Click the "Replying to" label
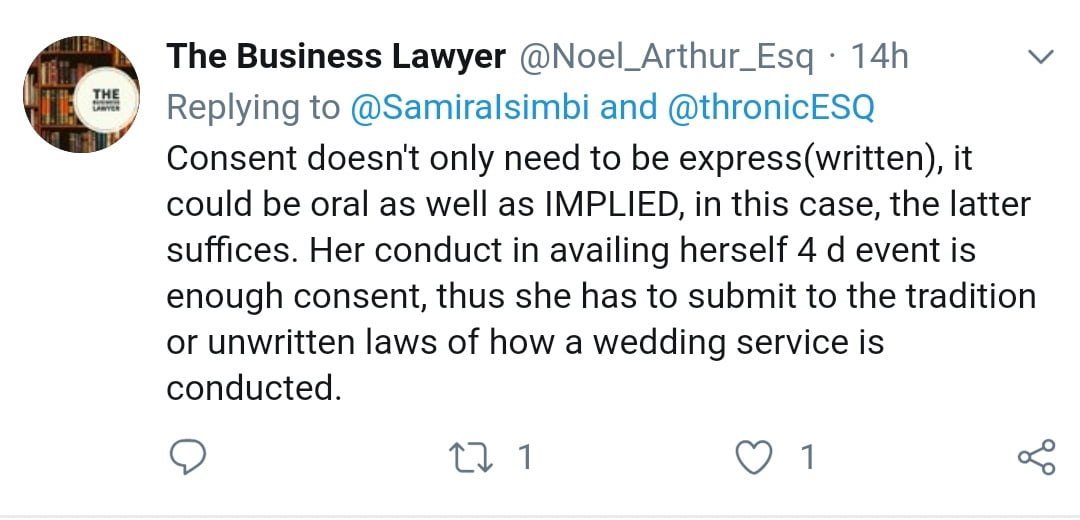Viewport: 1080px width, 520px height. click(253, 107)
